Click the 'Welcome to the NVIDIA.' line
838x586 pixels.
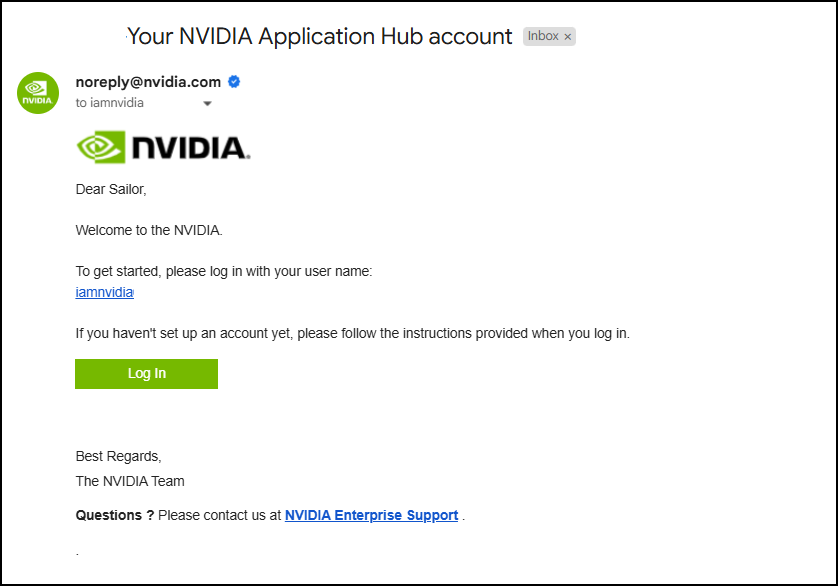pos(149,230)
